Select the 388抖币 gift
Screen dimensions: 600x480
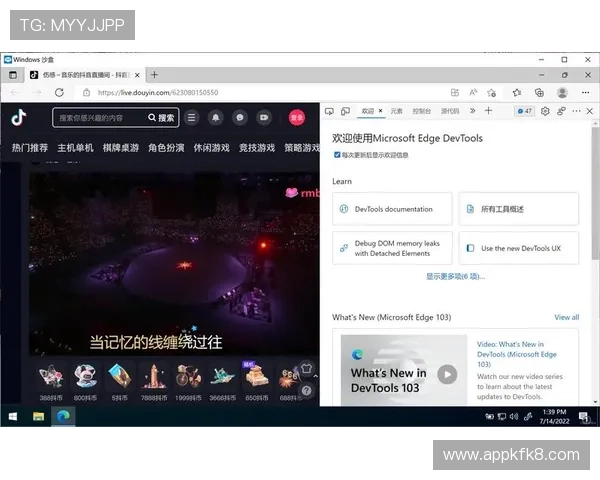(51, 382)
